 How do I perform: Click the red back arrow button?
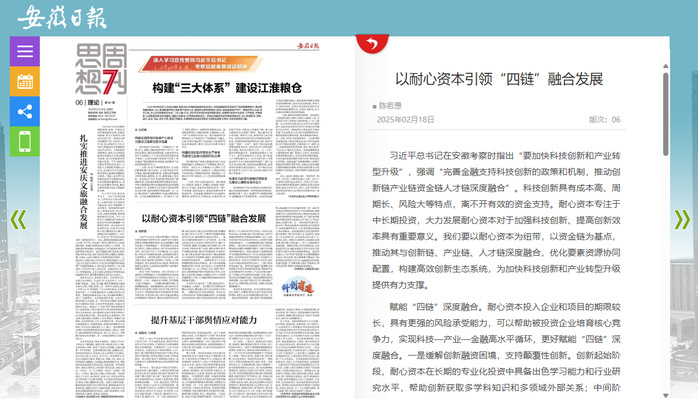[x=372, y=44]
